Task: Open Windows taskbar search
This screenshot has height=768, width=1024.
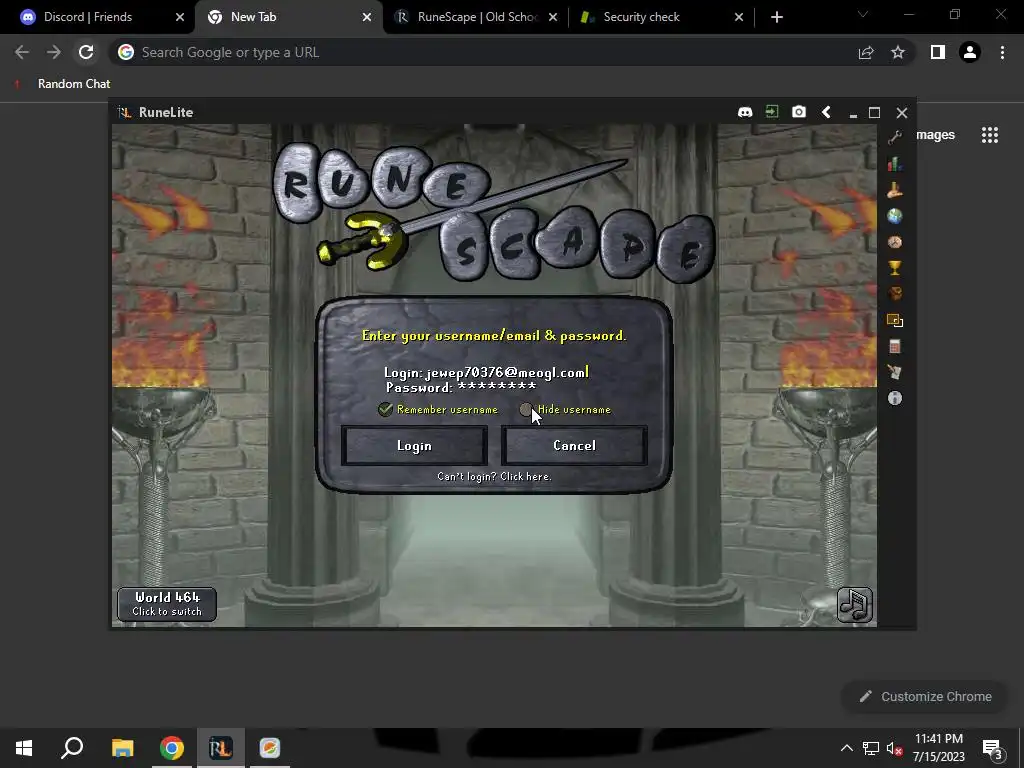Action: [x=72, y=748]
